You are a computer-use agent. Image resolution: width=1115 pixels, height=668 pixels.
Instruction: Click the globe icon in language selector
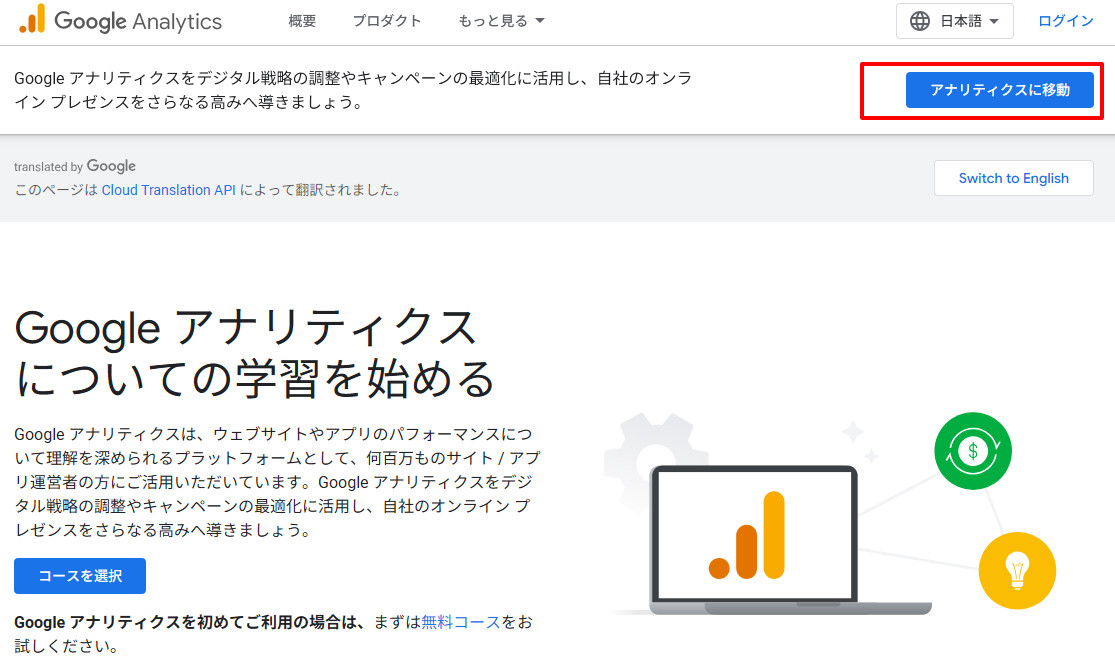919,21
